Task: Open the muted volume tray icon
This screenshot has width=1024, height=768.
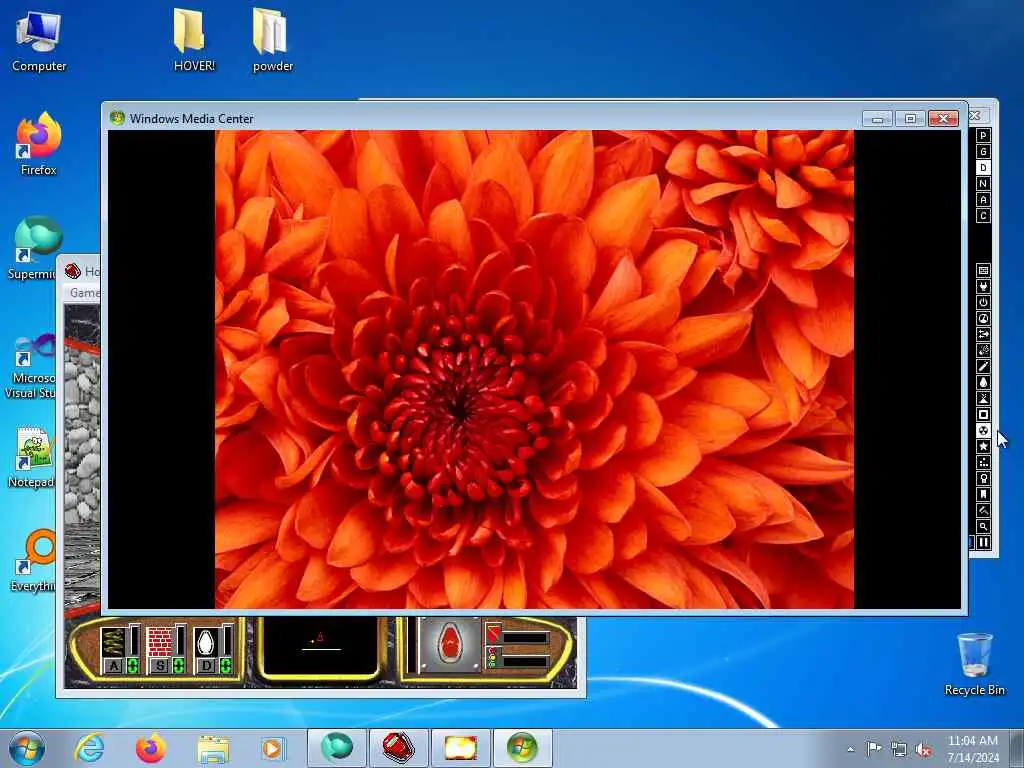Action: pos(923,750)
